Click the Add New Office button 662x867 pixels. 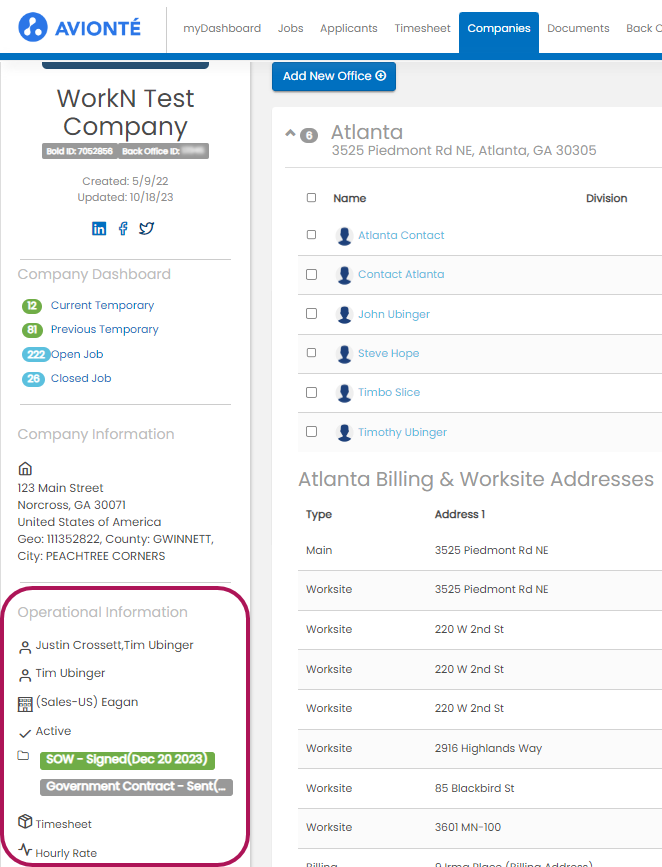(334, 76)
